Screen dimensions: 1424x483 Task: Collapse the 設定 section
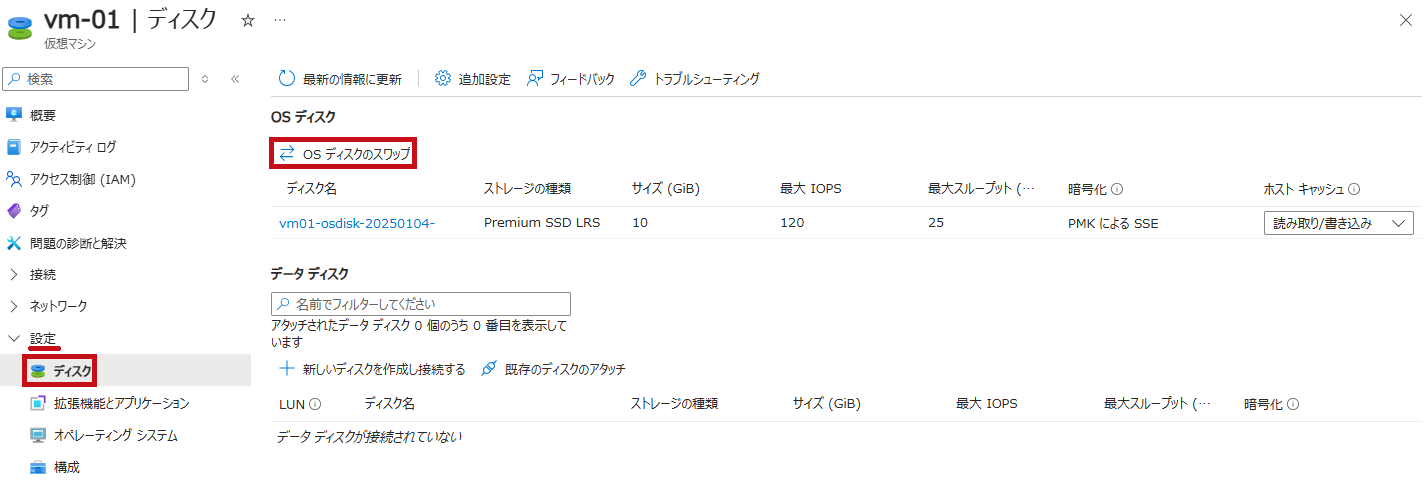14,338
